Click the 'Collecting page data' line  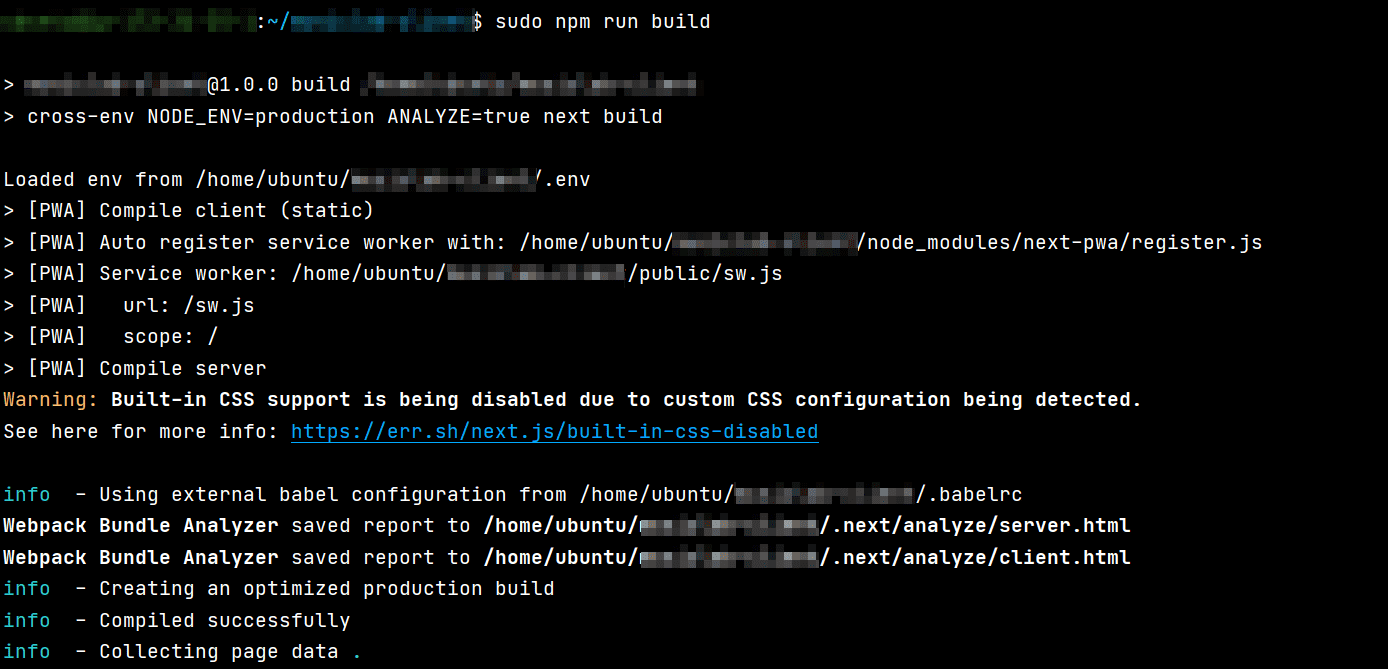click(218, 652)
